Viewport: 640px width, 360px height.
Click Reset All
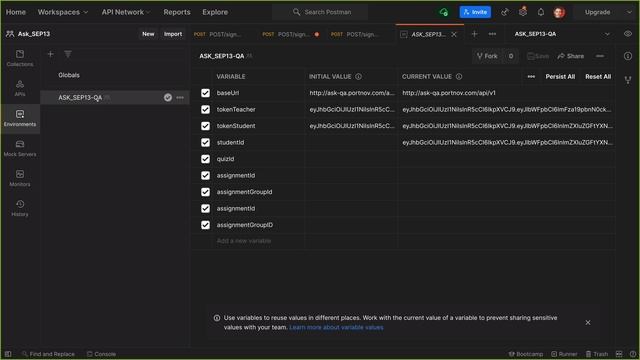pos(598,76)
